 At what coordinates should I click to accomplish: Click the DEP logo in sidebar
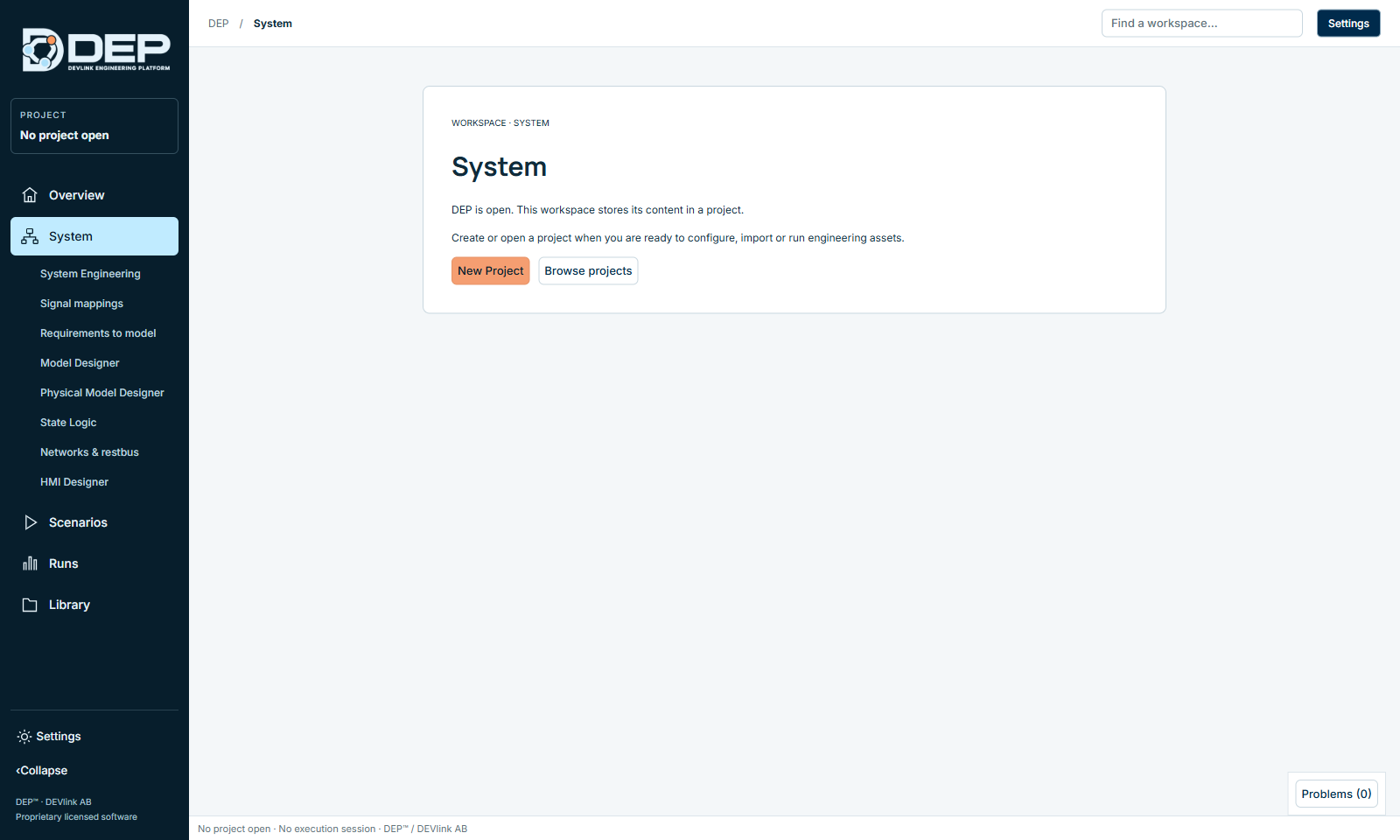96,50
